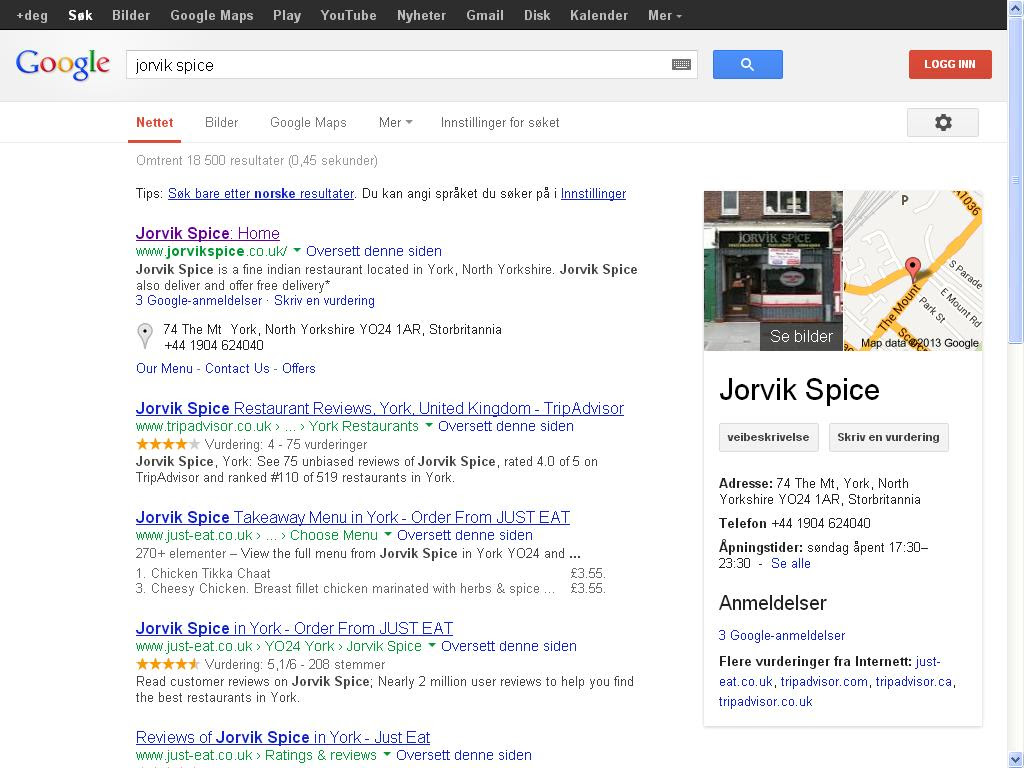1024x768 pixels.
Task: Open the Jorvik Spice: Home result
Action: (x=208, y=233)
